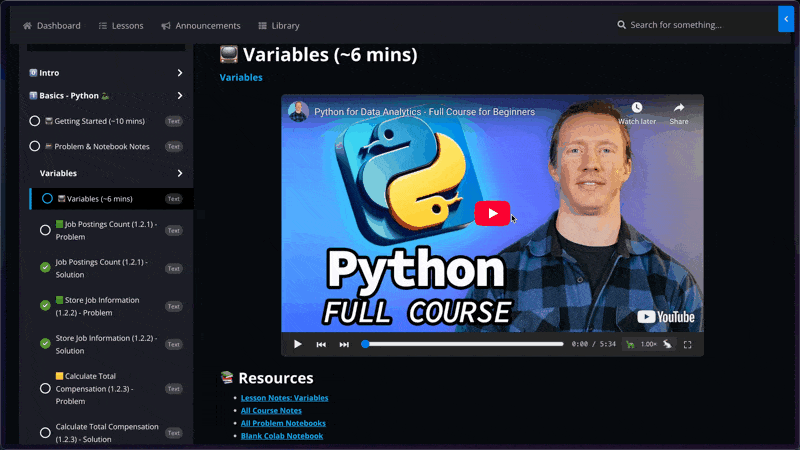
Task: Uncheck Store Job Information (1.2.2) Problem
Action: coord(45,306)
